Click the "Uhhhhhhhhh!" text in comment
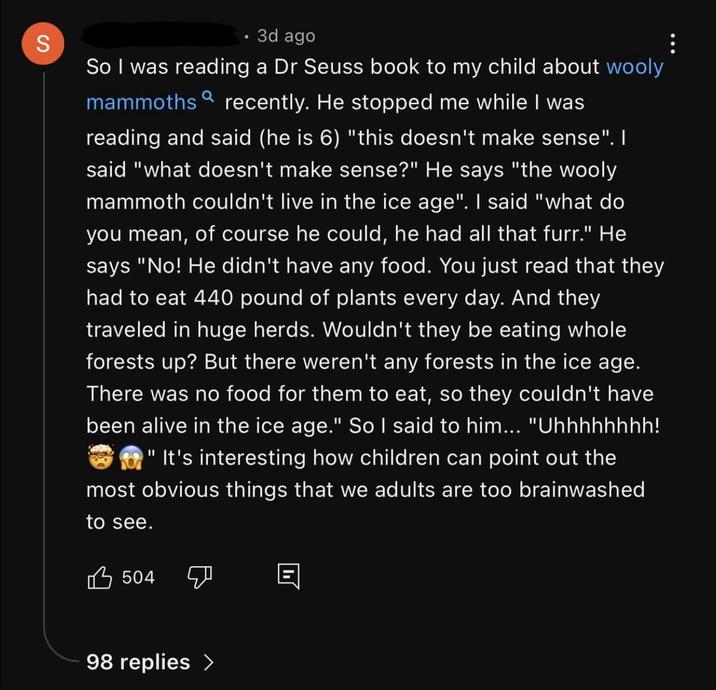The height and width of the screenshot is (690, 716). tap(600, 425)
